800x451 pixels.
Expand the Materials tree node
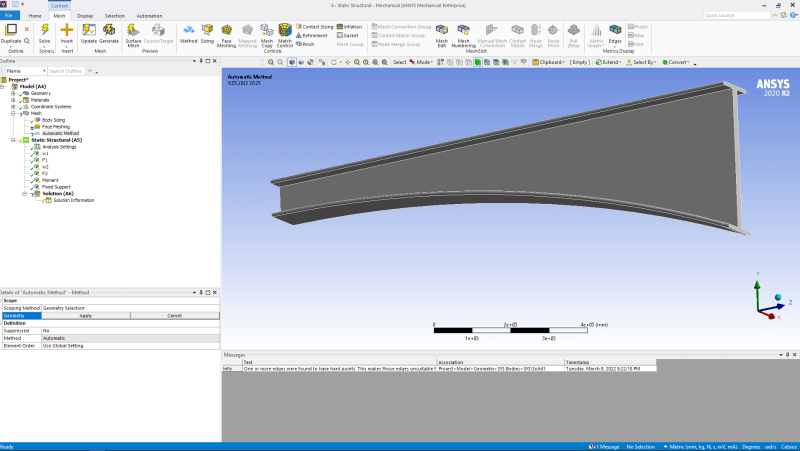[13, 100]
